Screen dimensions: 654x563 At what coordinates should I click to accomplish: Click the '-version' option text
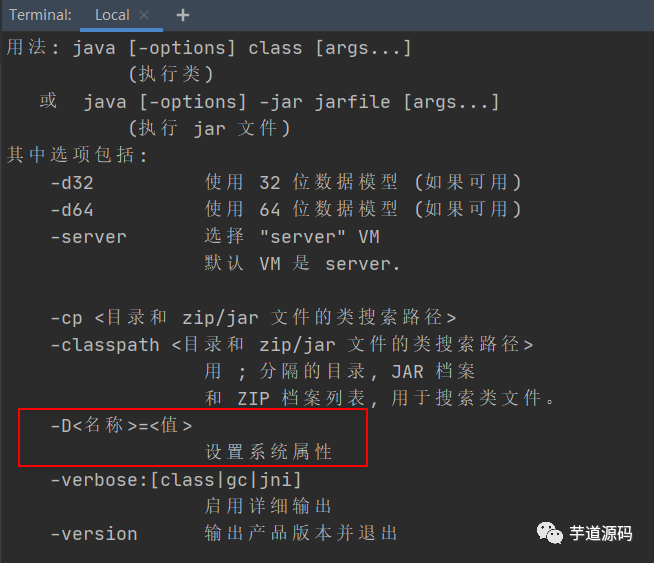(x=94, y=534)
